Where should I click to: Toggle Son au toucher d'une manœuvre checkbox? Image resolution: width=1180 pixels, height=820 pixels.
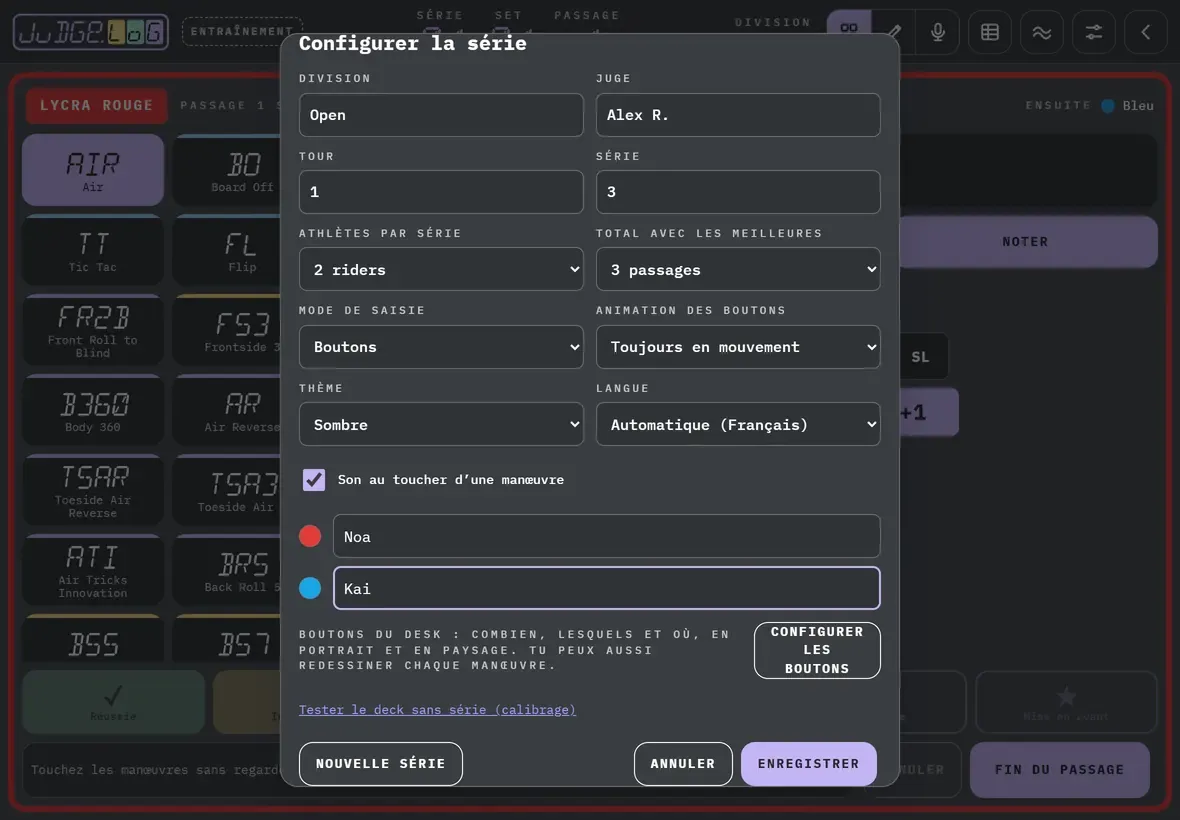pos(314,480)
